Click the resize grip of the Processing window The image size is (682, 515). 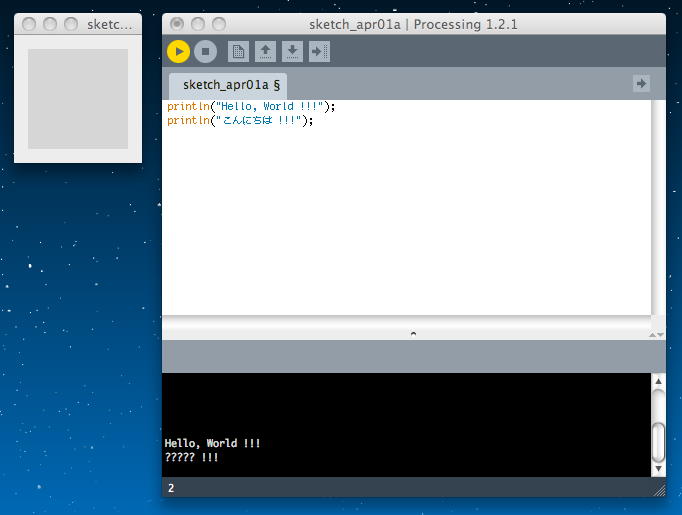click(x=659, y=490)
